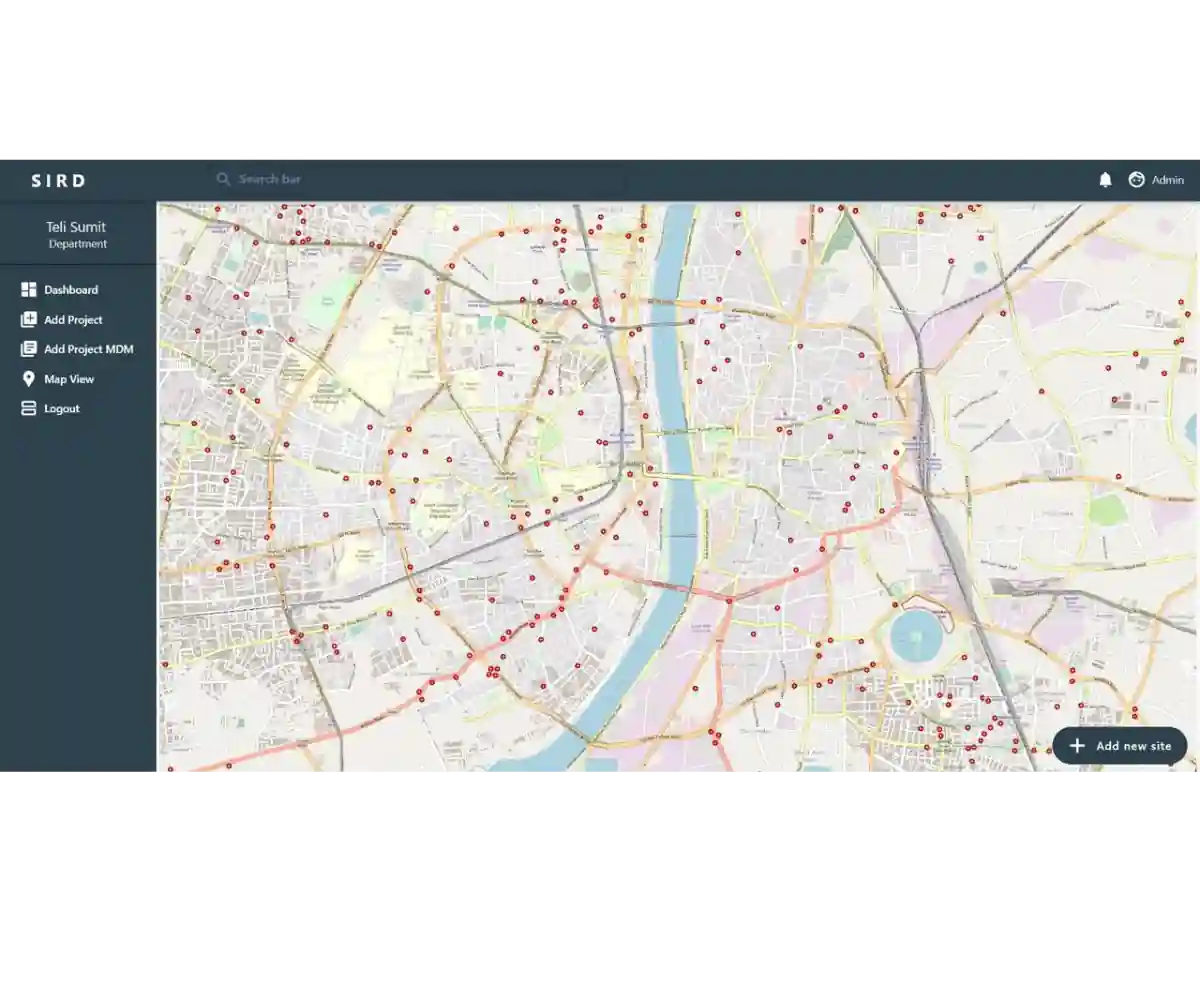1200x1000 pixels.
Task: Open the Admin account label
Action: 1167,180
